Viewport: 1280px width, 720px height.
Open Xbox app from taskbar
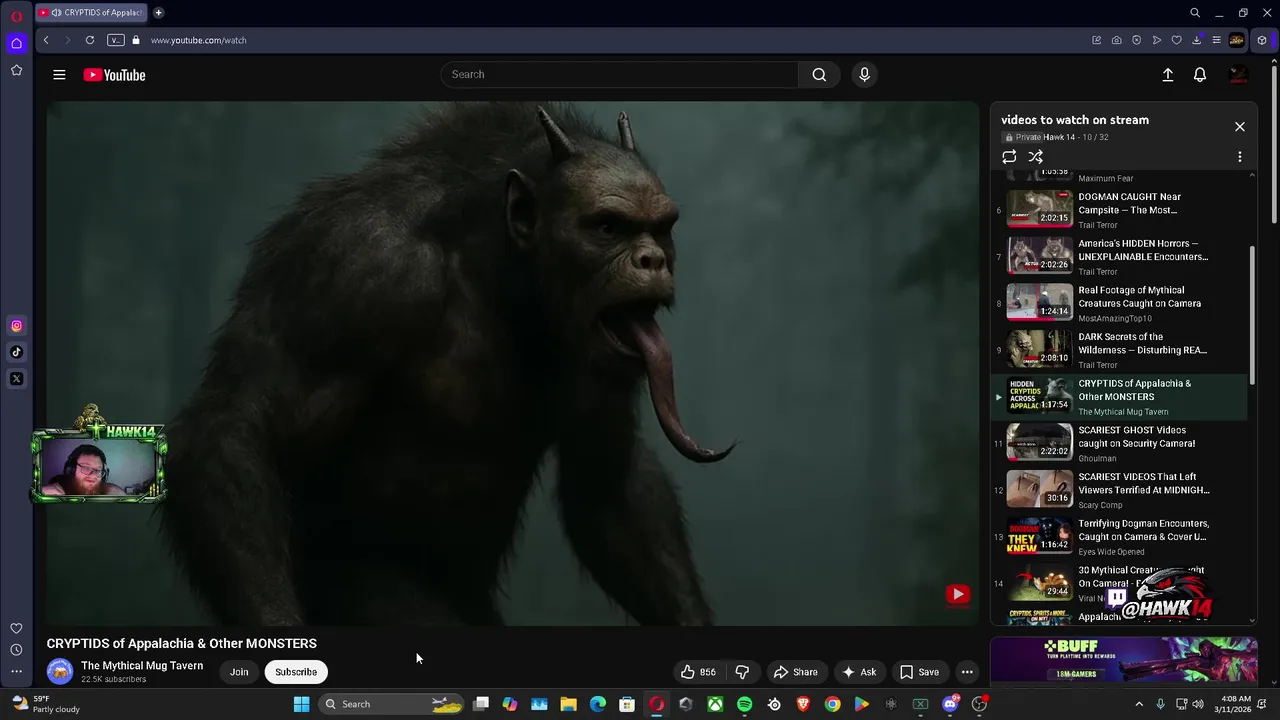[x=715, y=704]
